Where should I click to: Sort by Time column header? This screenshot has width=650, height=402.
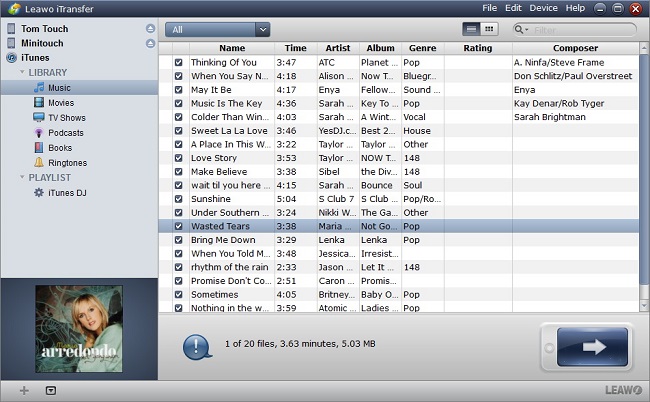(296, 48)
